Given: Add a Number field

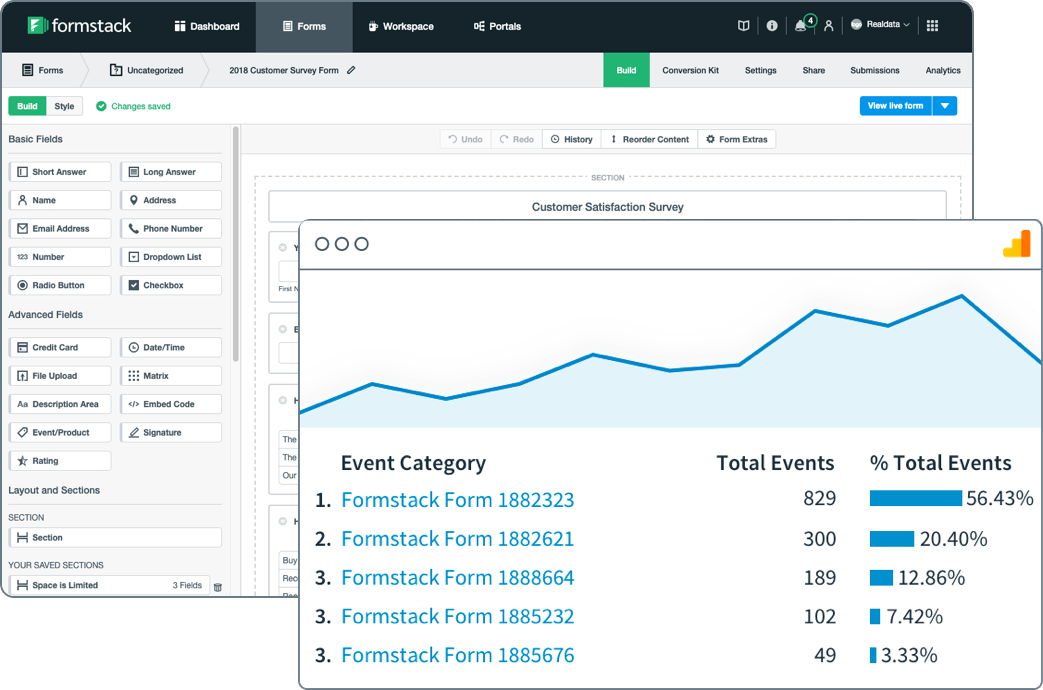Looking at the screenshot, I should (x=60, y=257).
